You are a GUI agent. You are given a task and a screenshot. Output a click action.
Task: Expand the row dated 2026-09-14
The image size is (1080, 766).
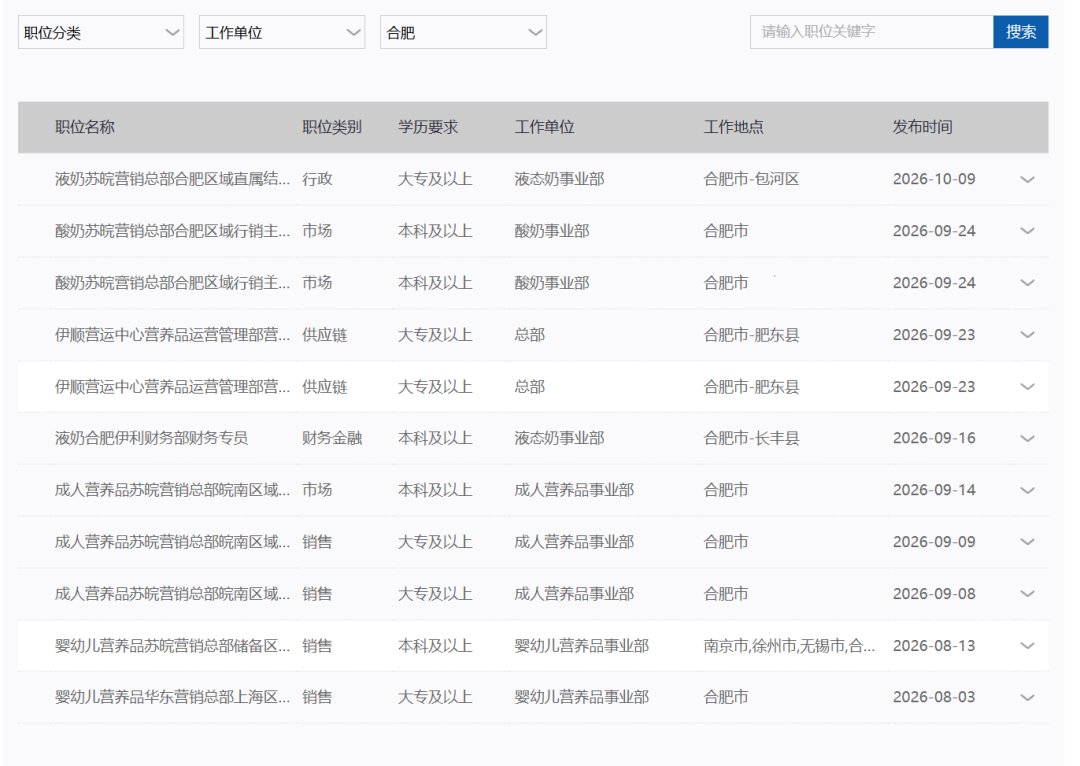(x=1027, y=490)
